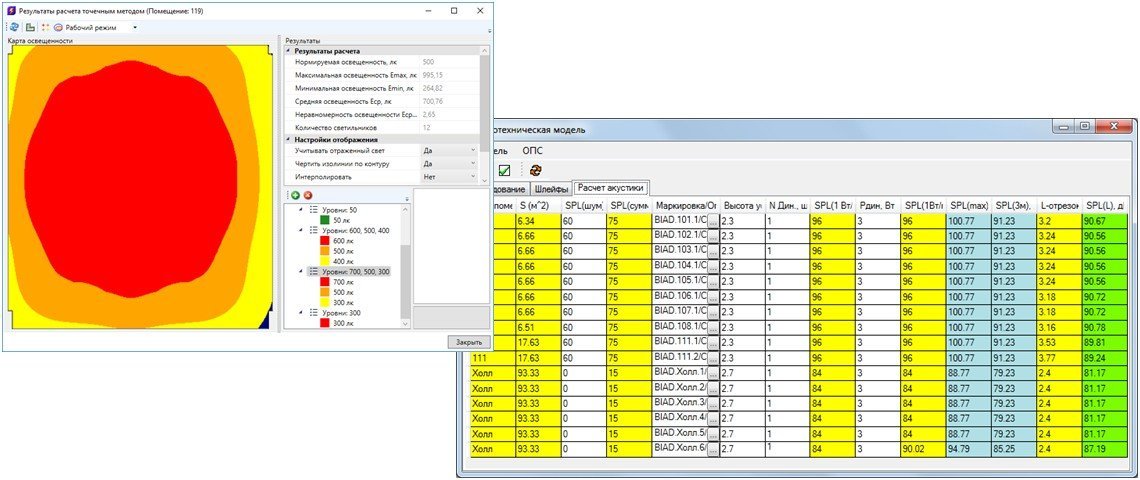1140x480 pixels.
Task: Click the refresh calculation icon in lighting toolbar
Action: [x=14, y=27]
